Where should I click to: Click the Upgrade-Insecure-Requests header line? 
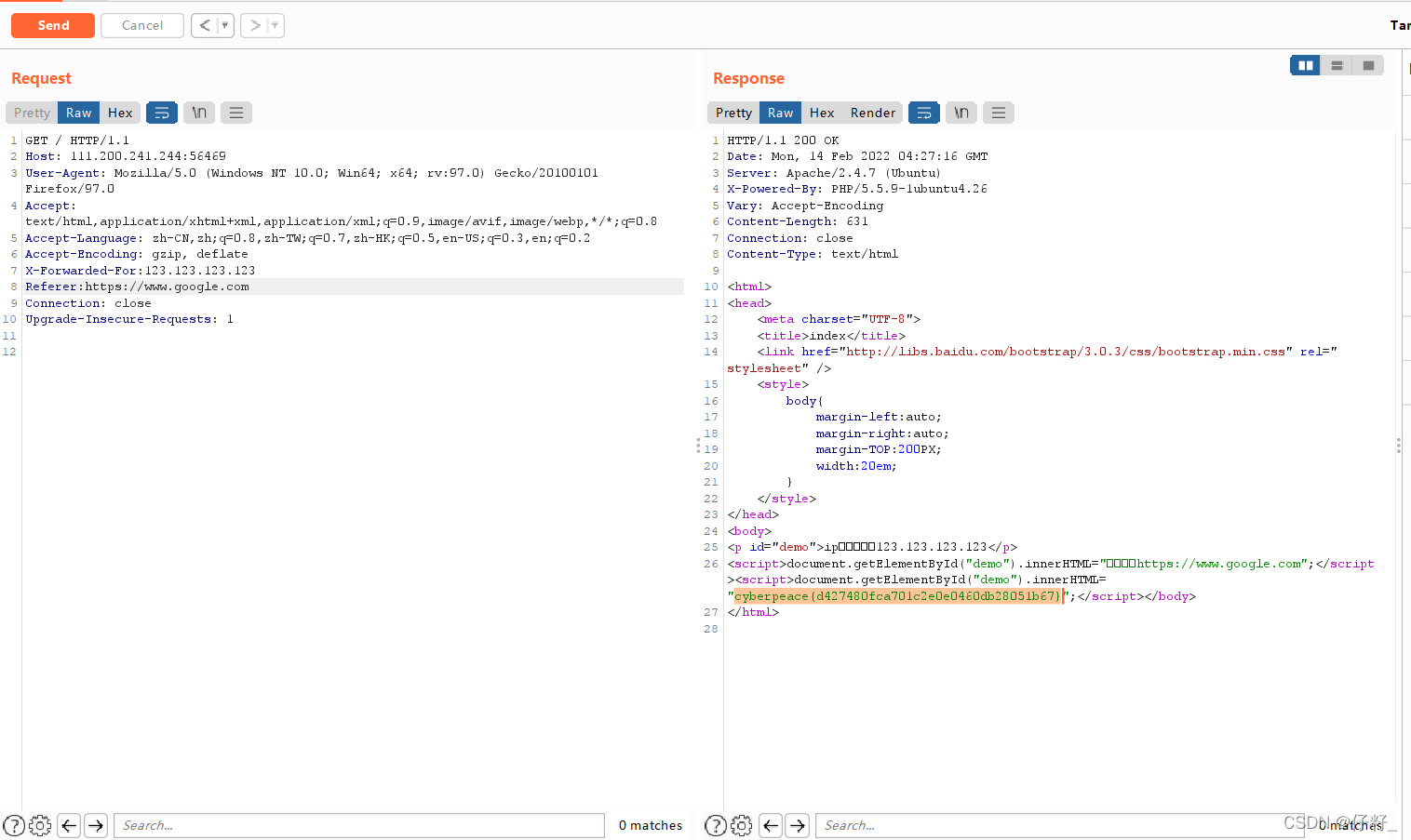[129, 319]
